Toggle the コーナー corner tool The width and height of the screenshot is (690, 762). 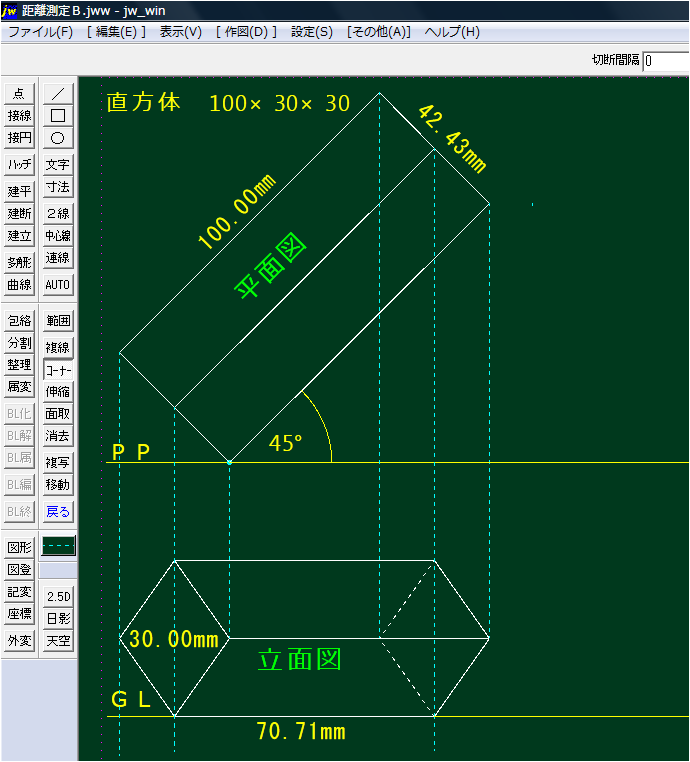(58, 369)
